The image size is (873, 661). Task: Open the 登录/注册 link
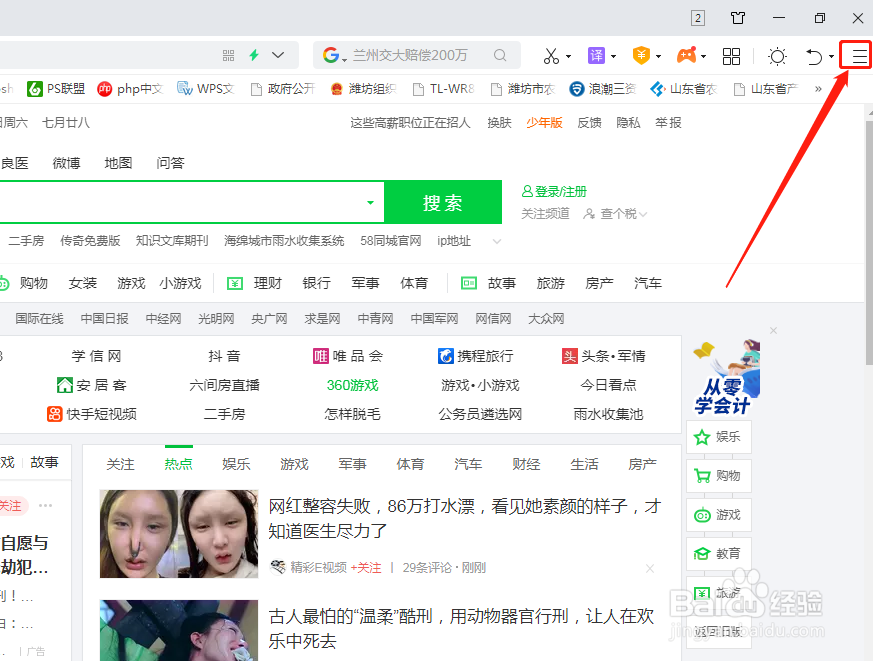click(556, 191)
